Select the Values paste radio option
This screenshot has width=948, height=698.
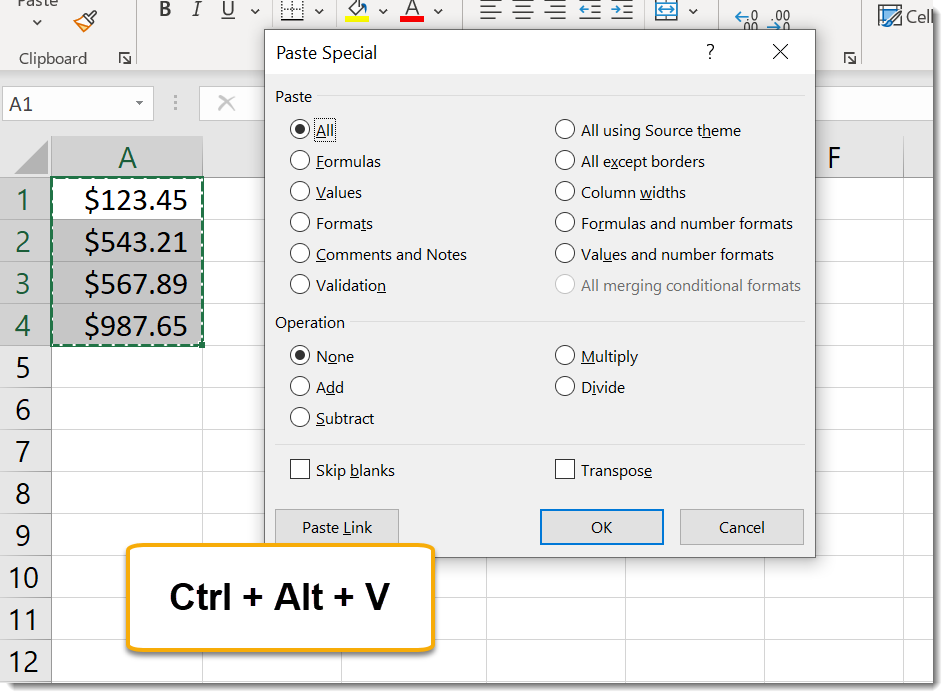click(300, 192)
